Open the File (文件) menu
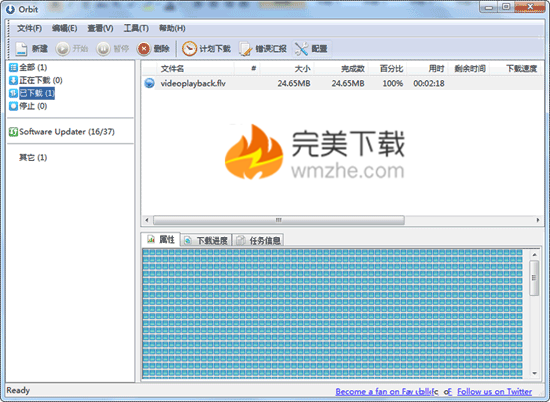The width and height of the screenshot is (550, 402). coord(29,28)
